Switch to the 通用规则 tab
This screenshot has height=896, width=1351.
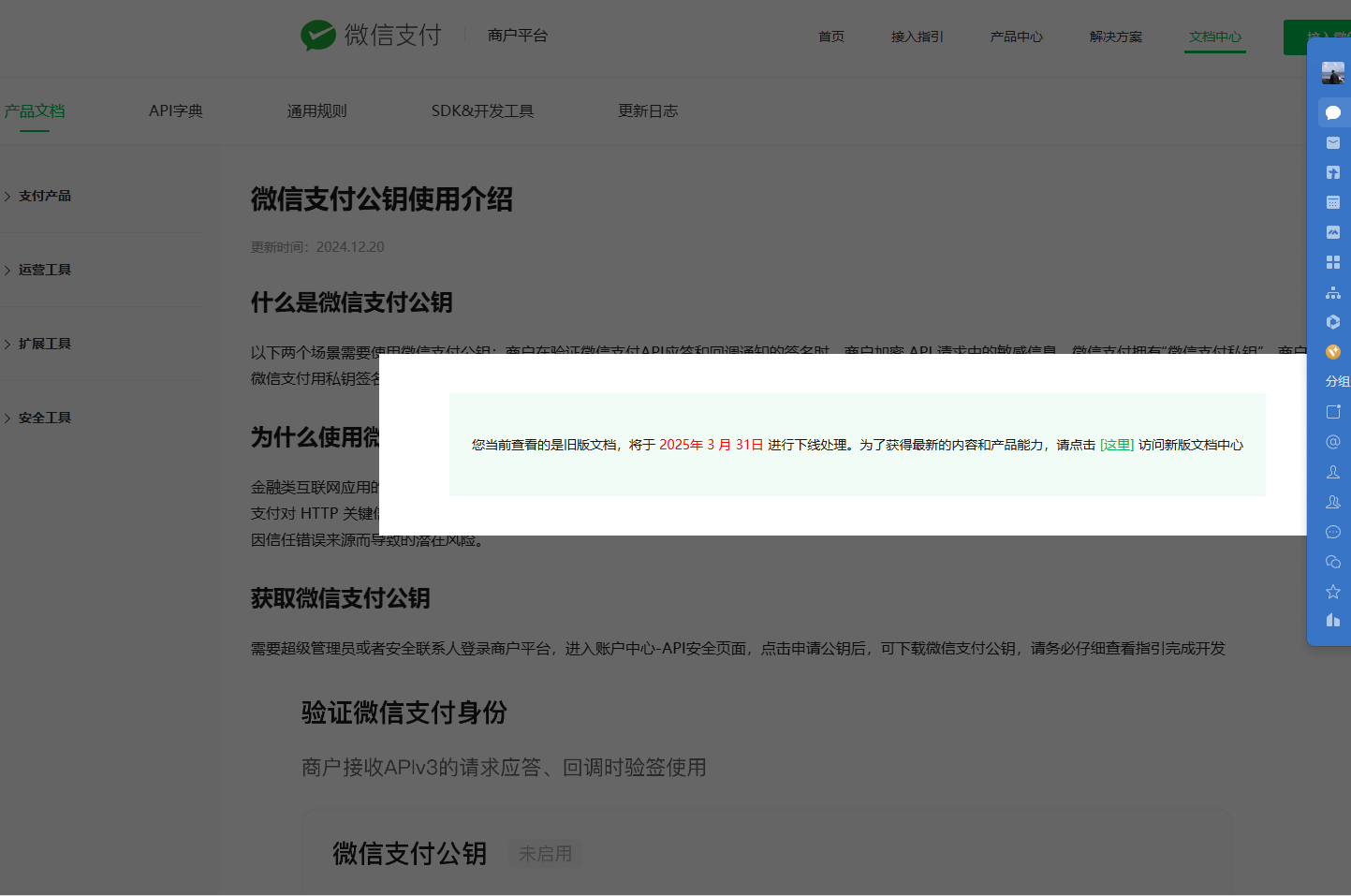(316, 110)
